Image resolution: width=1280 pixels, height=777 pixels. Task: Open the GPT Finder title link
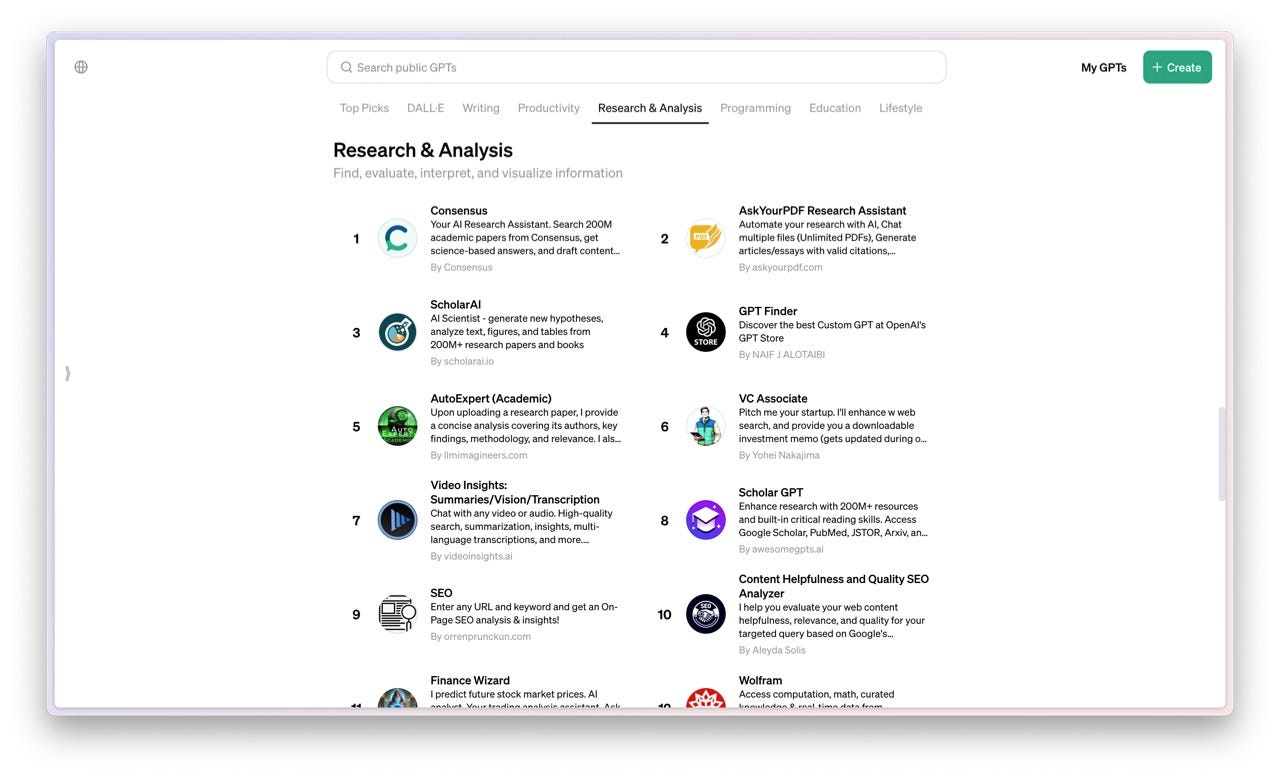(x=768, y=311)
